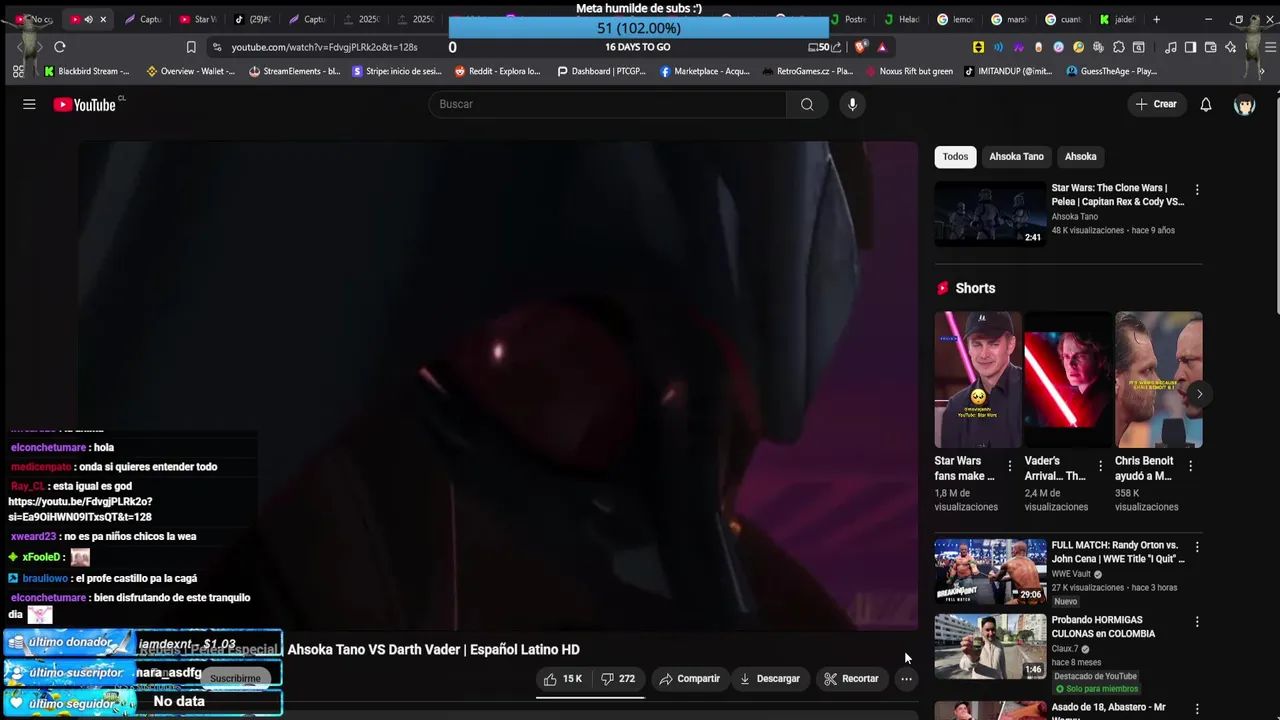Open the browser extensions puzzle icon
Screen dimensions: 1280x720
(x=1119, y=47)
